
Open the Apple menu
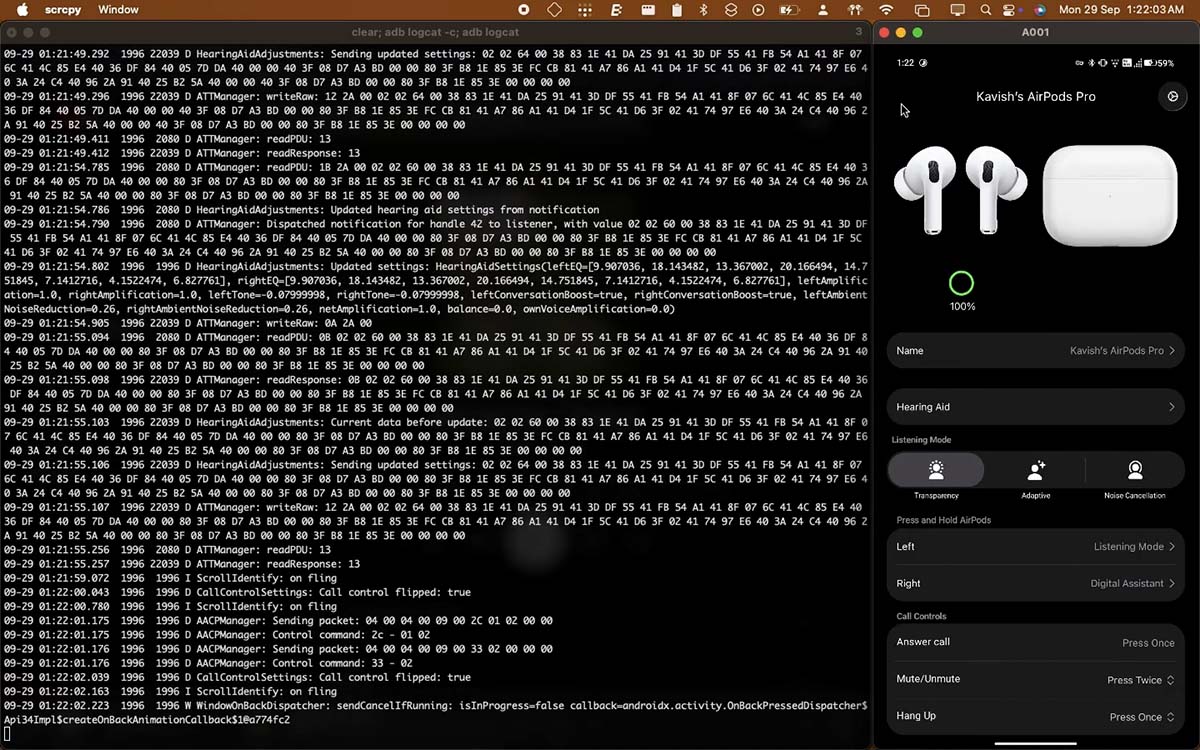pyautogui.click(x=21, y=10)
